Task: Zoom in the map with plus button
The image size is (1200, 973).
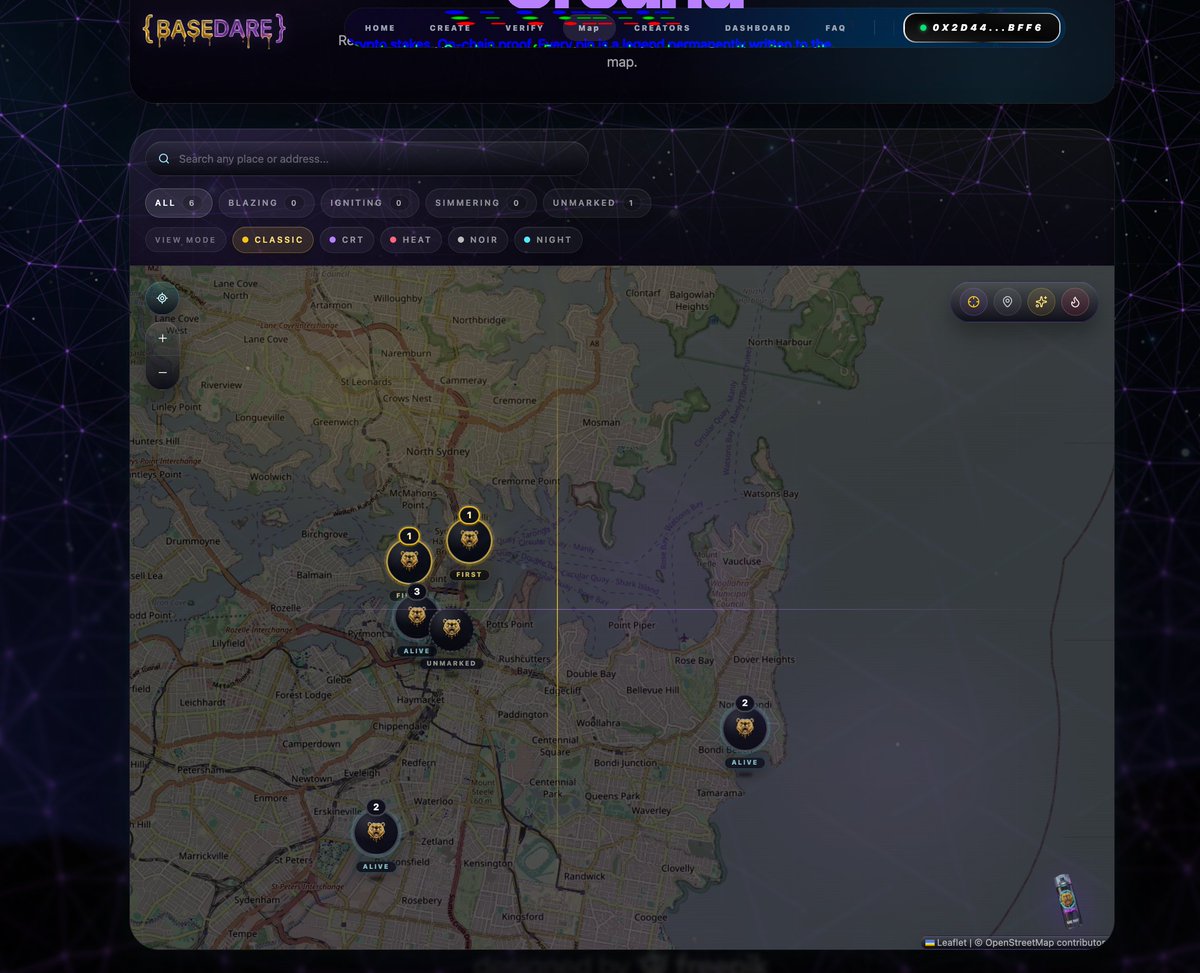Action: tap(162, 338)
